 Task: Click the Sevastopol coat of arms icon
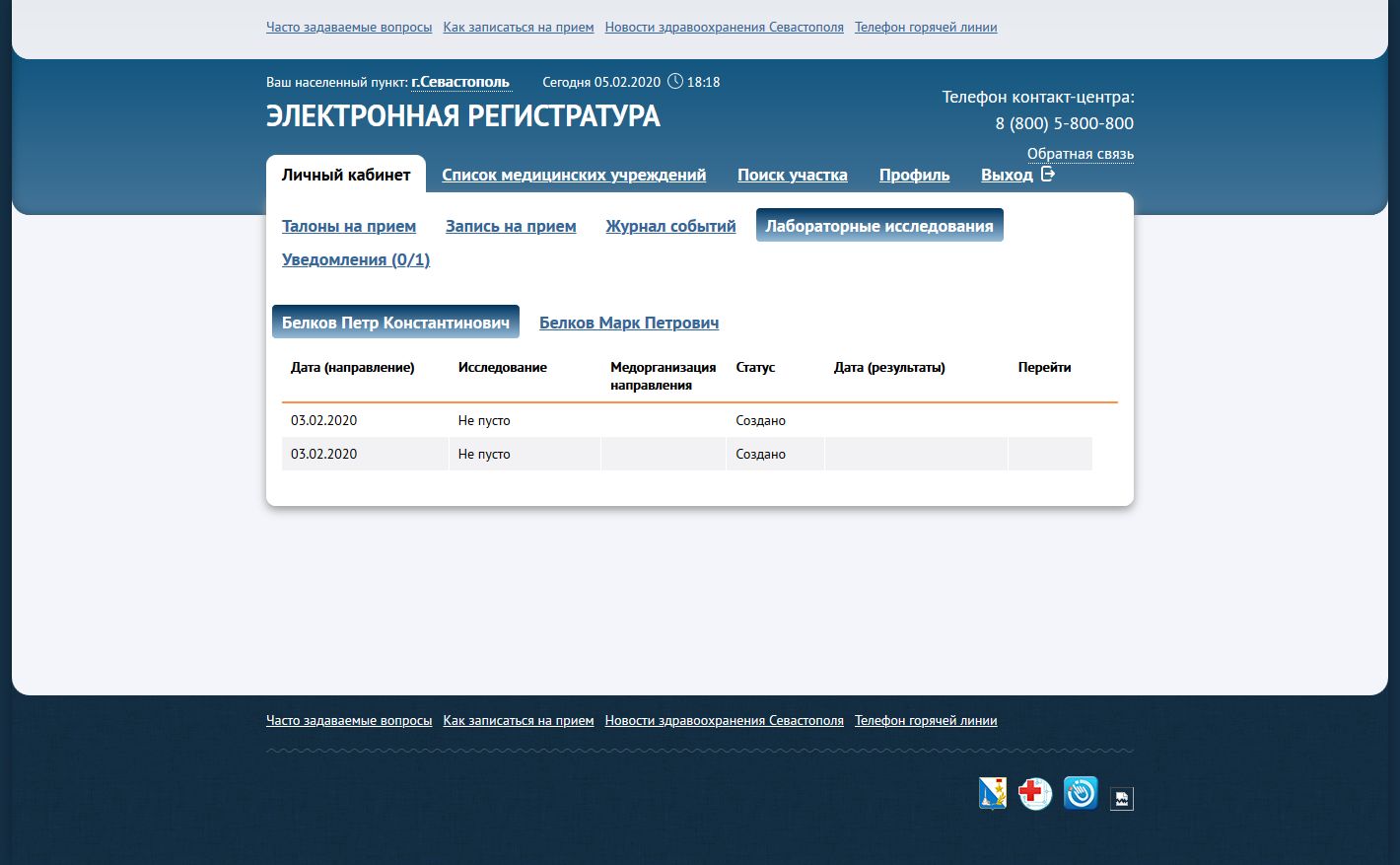tap(993, 793)
